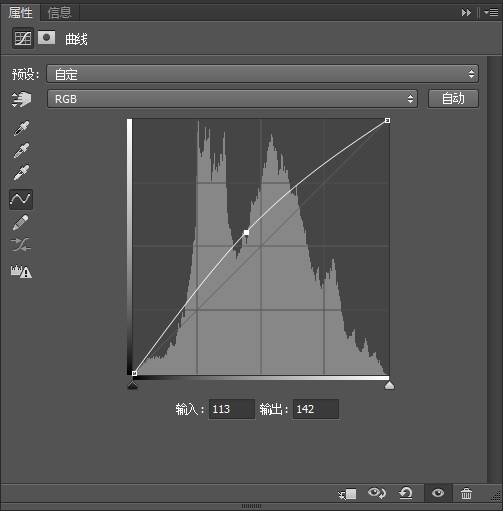503x511 pixels.
Task: Open the preset dropdown showing 自定
Action: 262,74
